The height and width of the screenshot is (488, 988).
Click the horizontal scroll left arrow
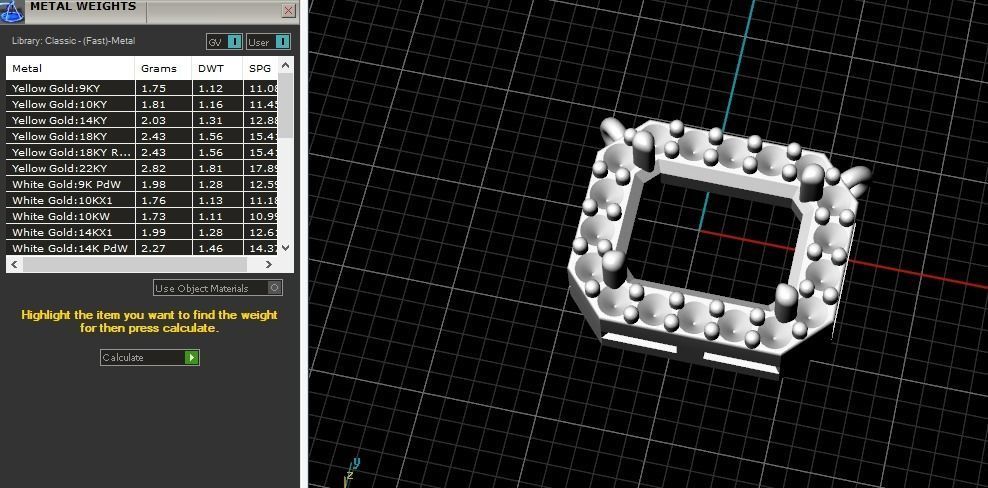click(15, 264)
